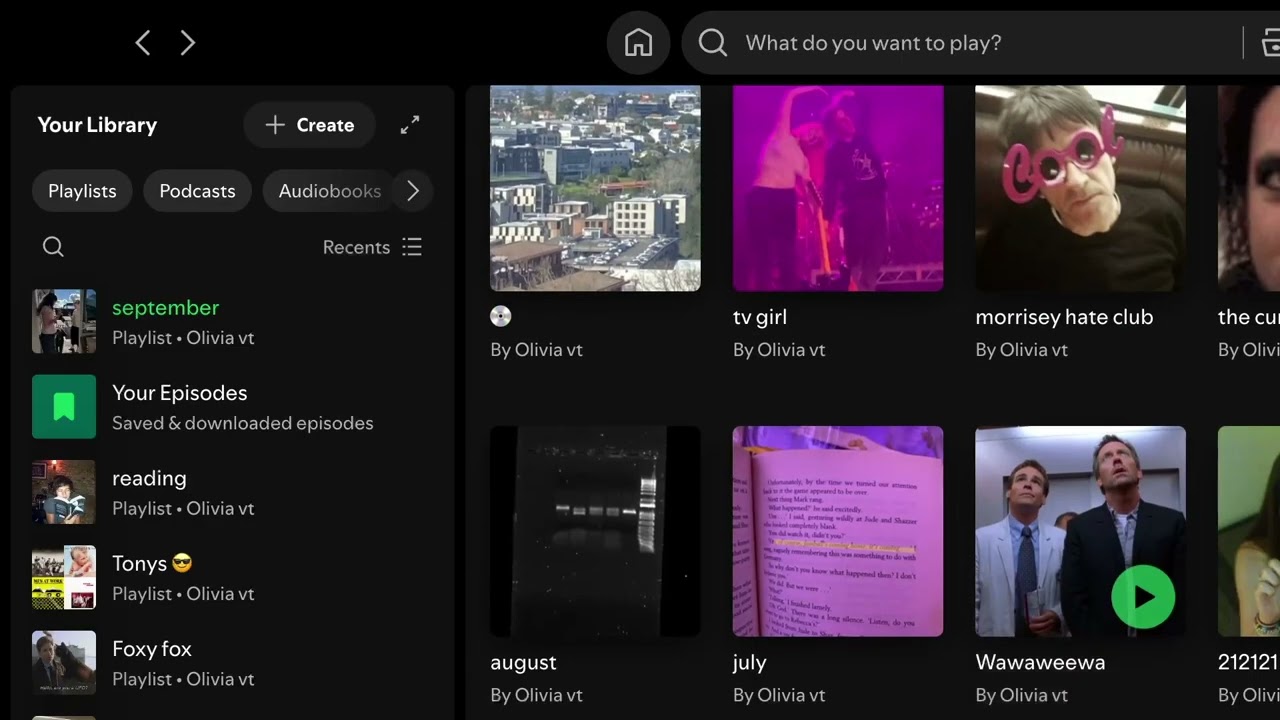
Task: Search within Your Library
Action: pyautogui.click(x=53, y=247)
